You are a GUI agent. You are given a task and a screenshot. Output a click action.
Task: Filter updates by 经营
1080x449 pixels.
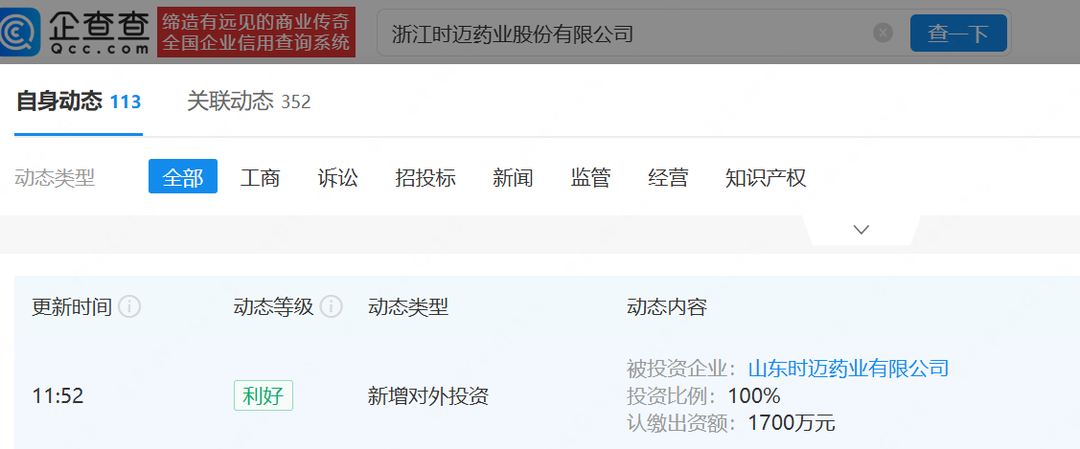(667, 178)
